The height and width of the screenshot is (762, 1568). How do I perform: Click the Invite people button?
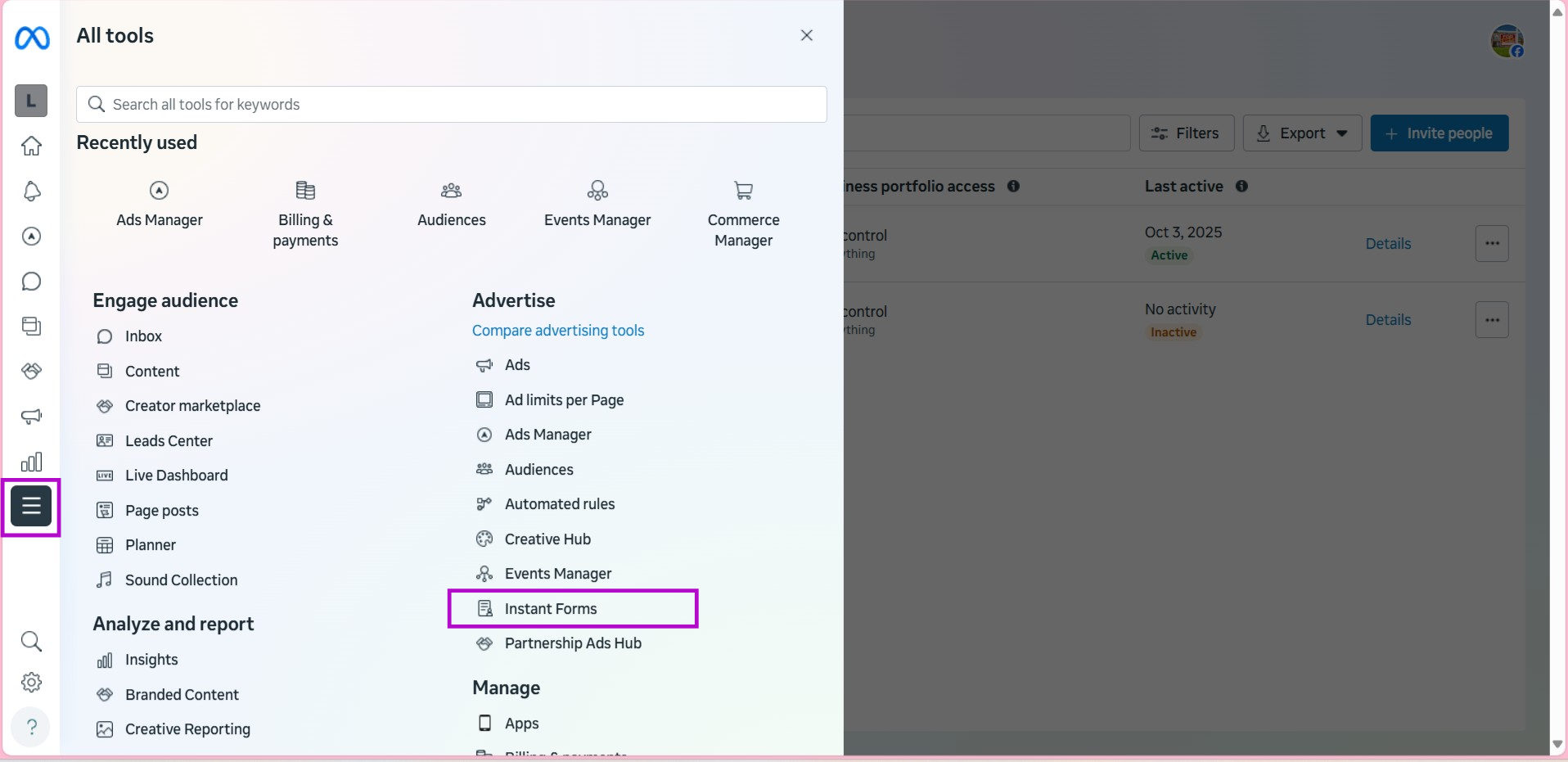pyautogui.click(x=1439, y=133)
